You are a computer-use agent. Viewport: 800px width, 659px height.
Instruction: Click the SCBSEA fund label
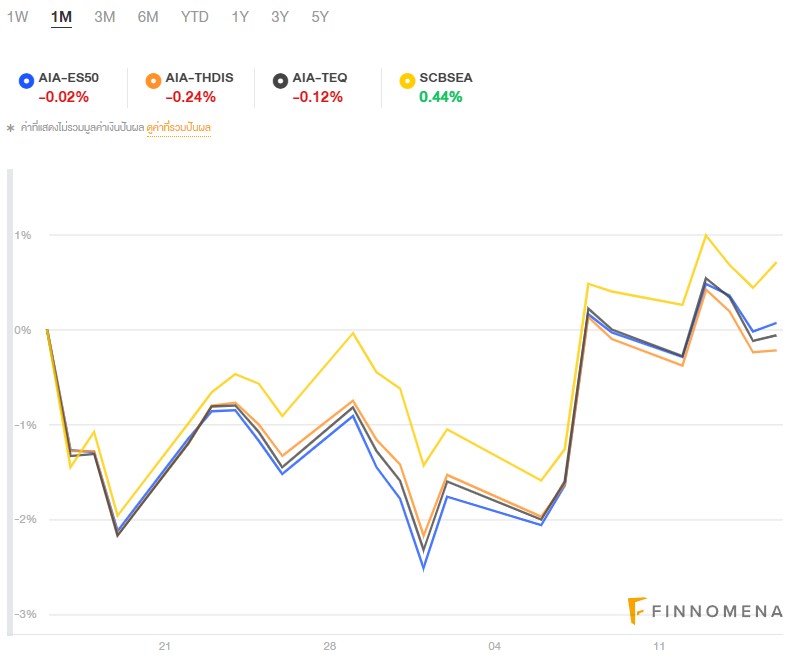(447, 78)
